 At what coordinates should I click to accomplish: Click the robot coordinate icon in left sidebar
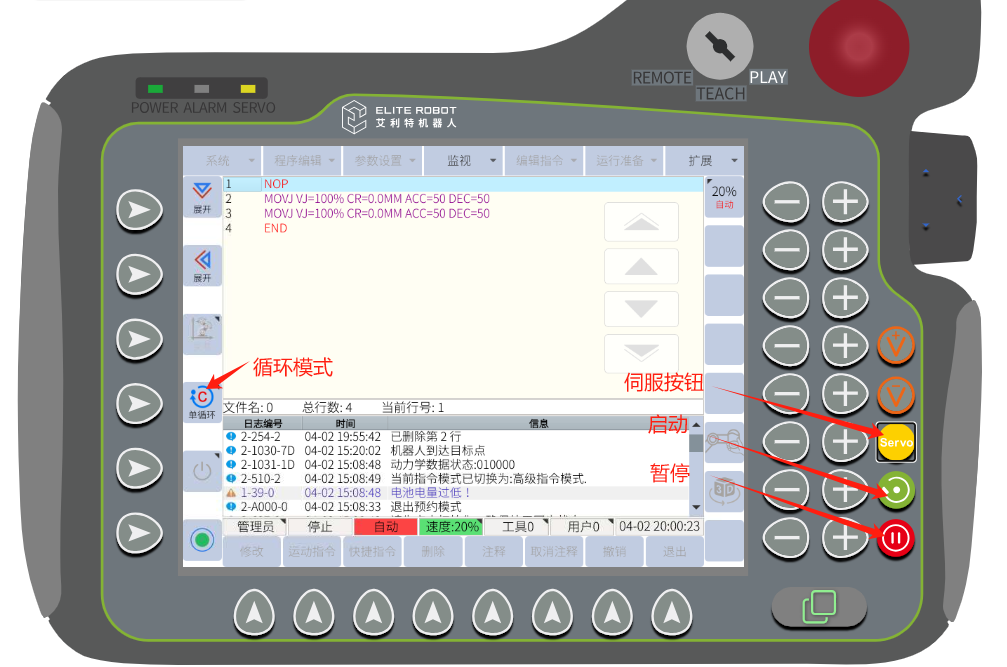point(202,332)
